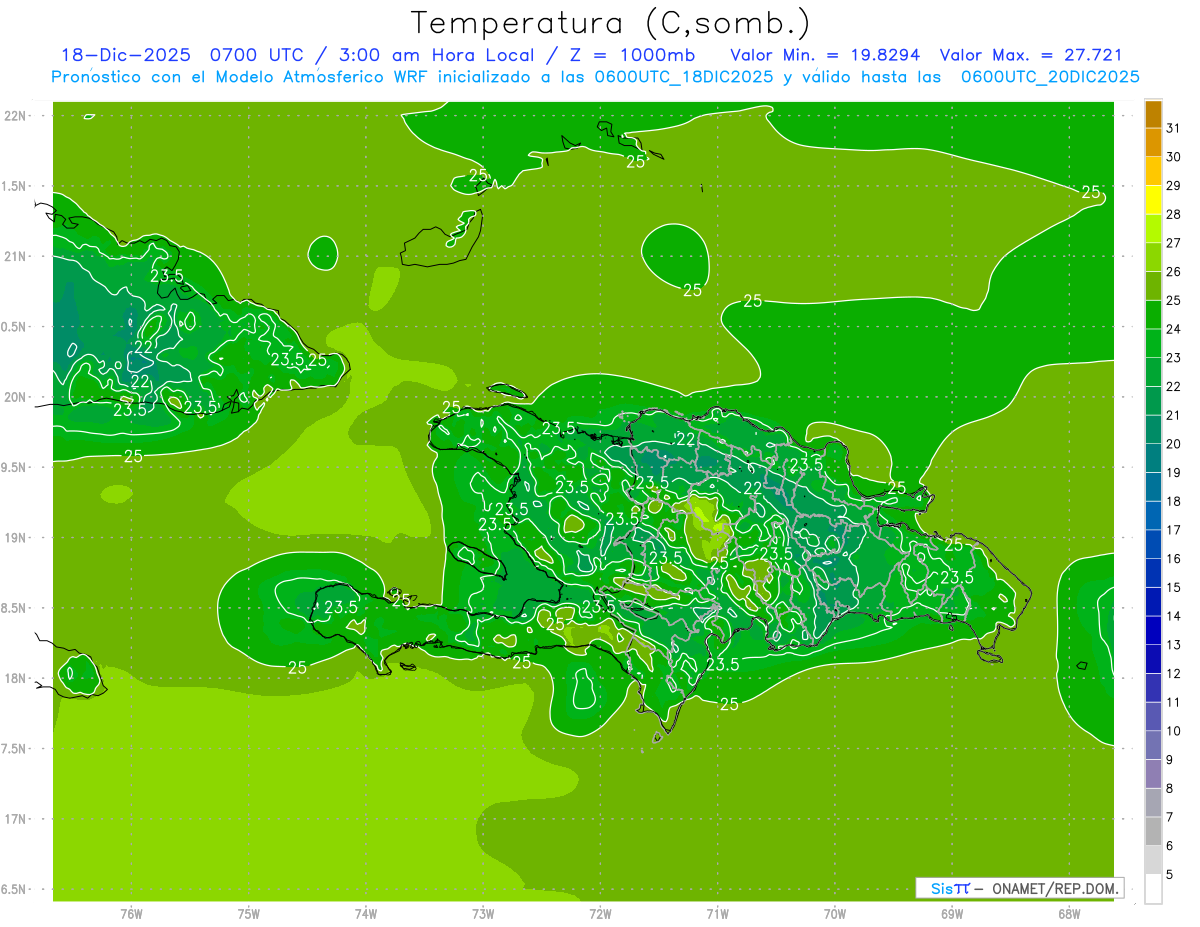Click the '17N' latitude axis label
Screen dimensions: 1200x927
[15, 820]
